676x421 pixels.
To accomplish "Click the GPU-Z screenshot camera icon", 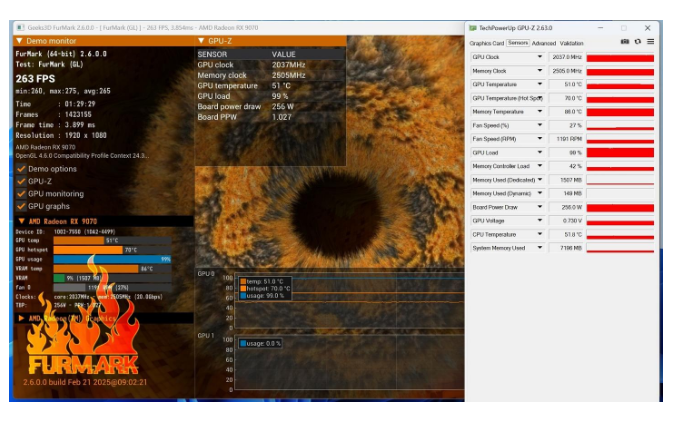I will (x=625, y=42).
